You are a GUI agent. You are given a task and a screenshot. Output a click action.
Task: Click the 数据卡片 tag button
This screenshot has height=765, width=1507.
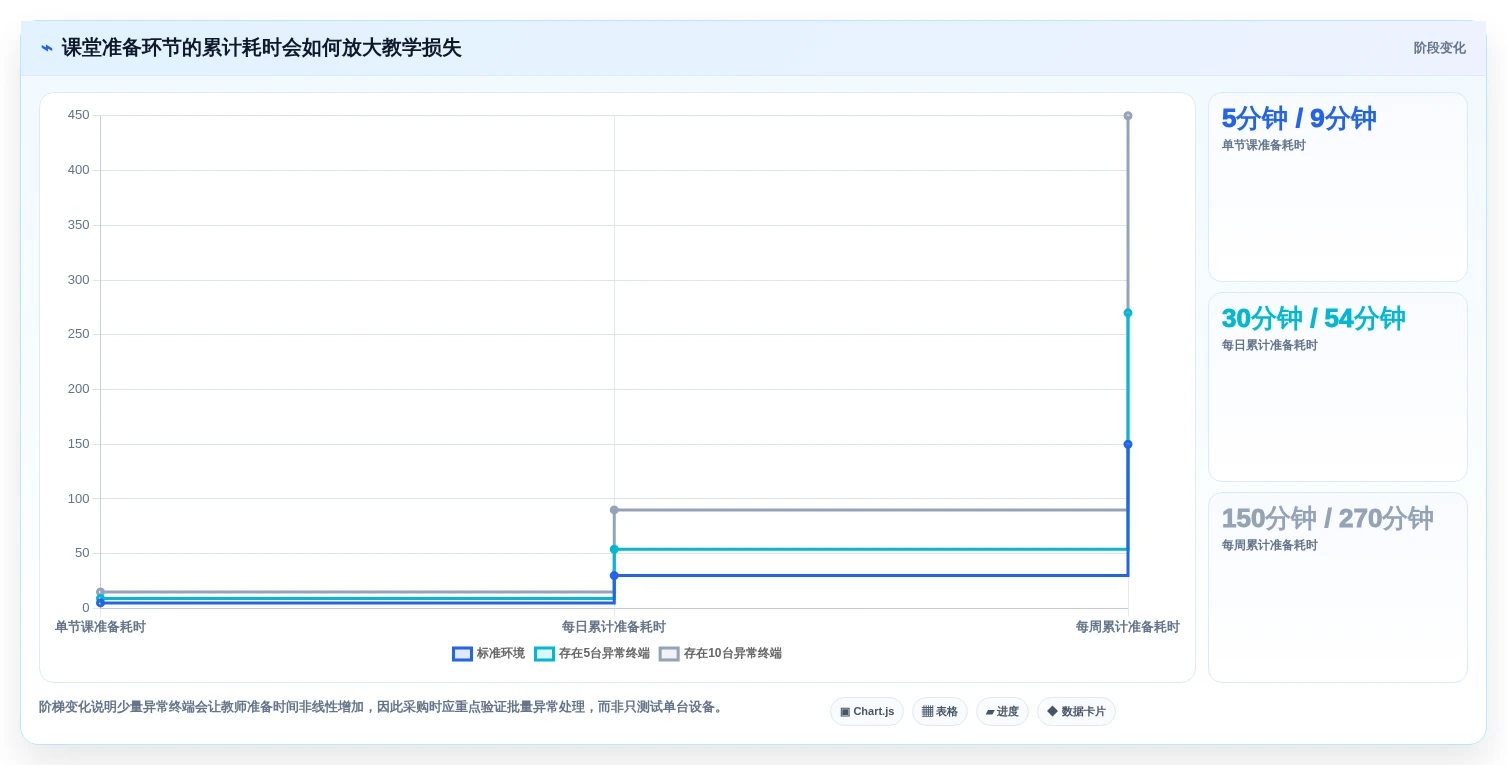1076,712
